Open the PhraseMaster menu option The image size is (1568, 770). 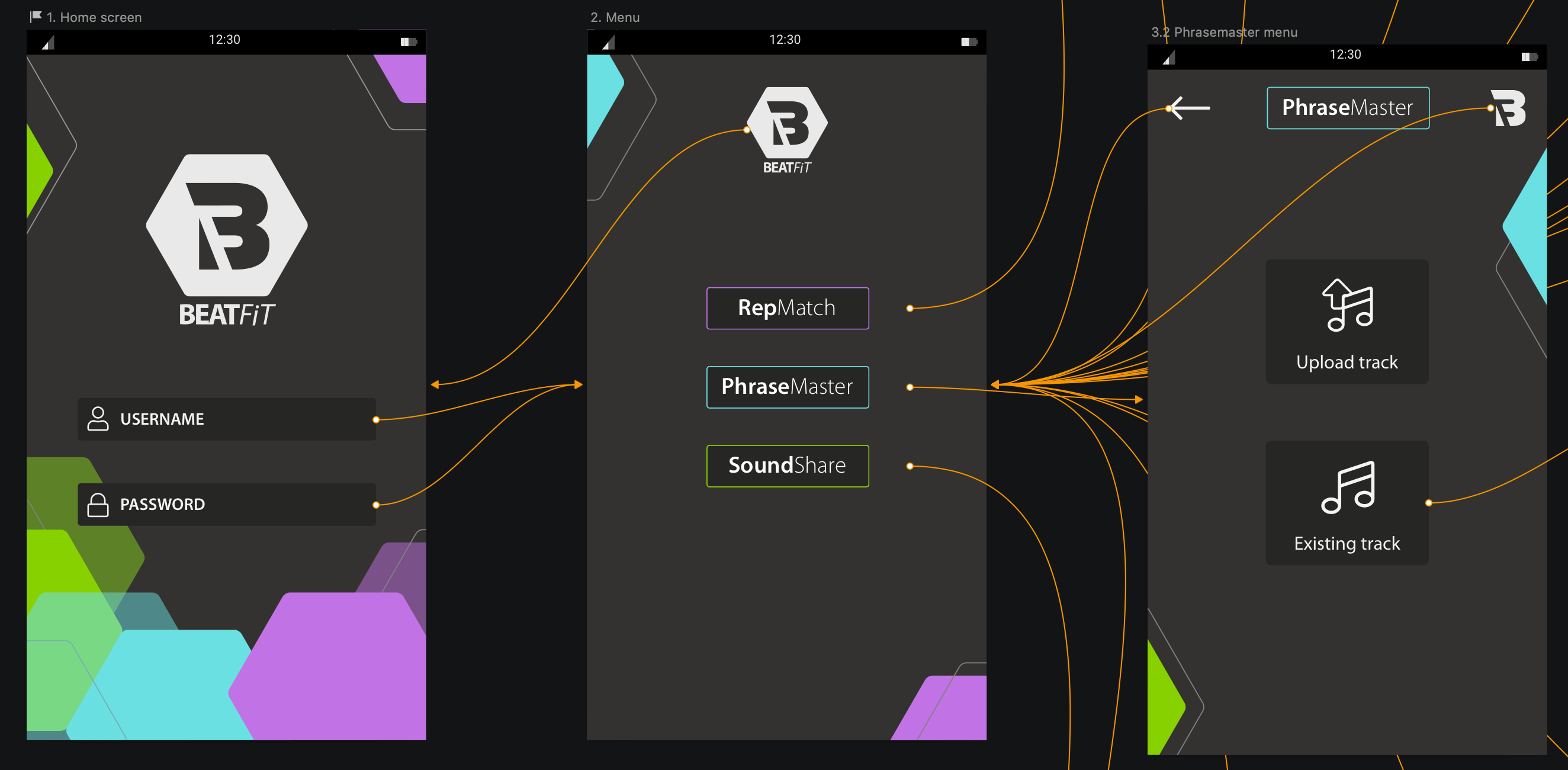(787, 387)
